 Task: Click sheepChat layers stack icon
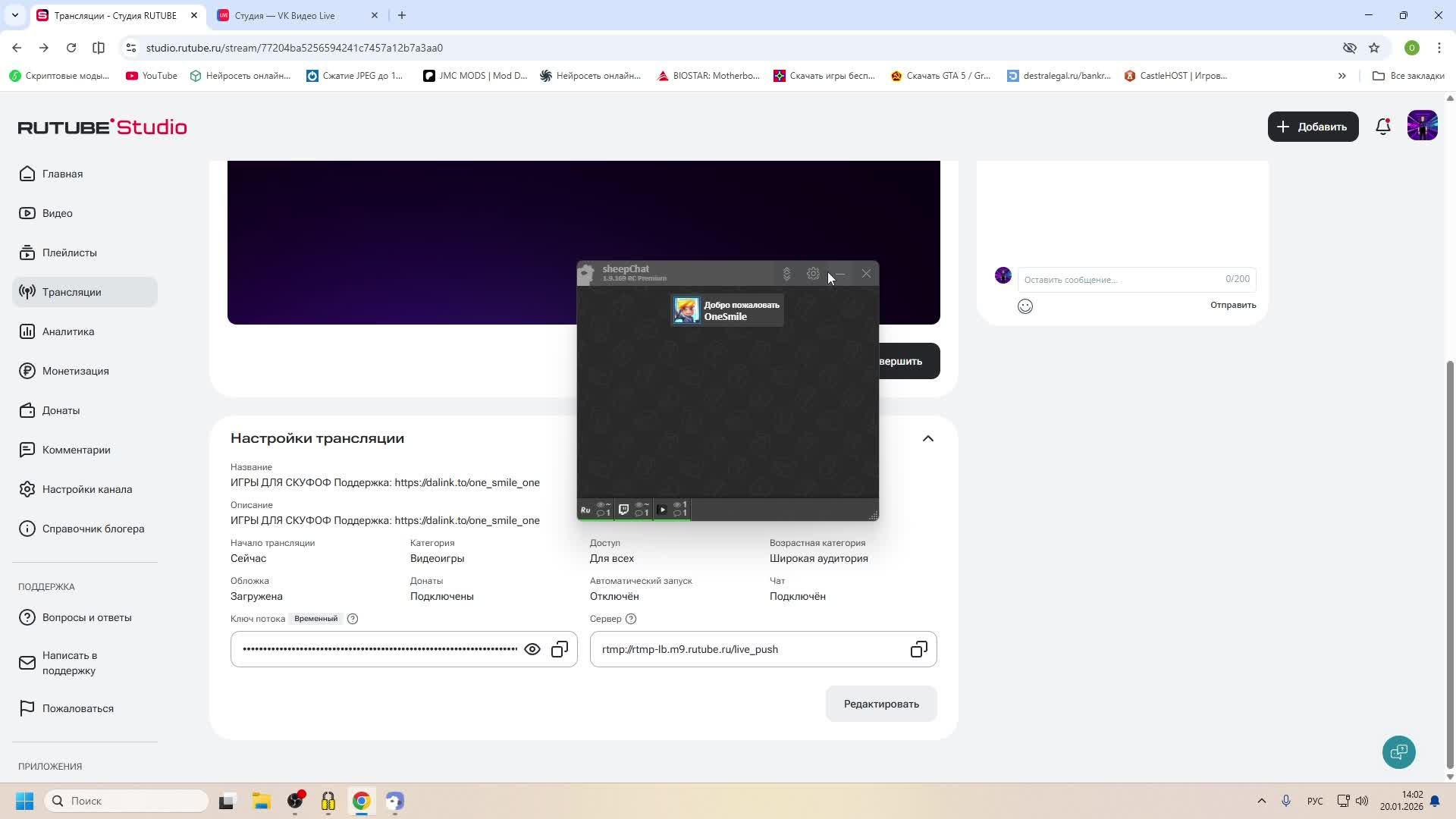pyautogui.click(x=786, y=274)
